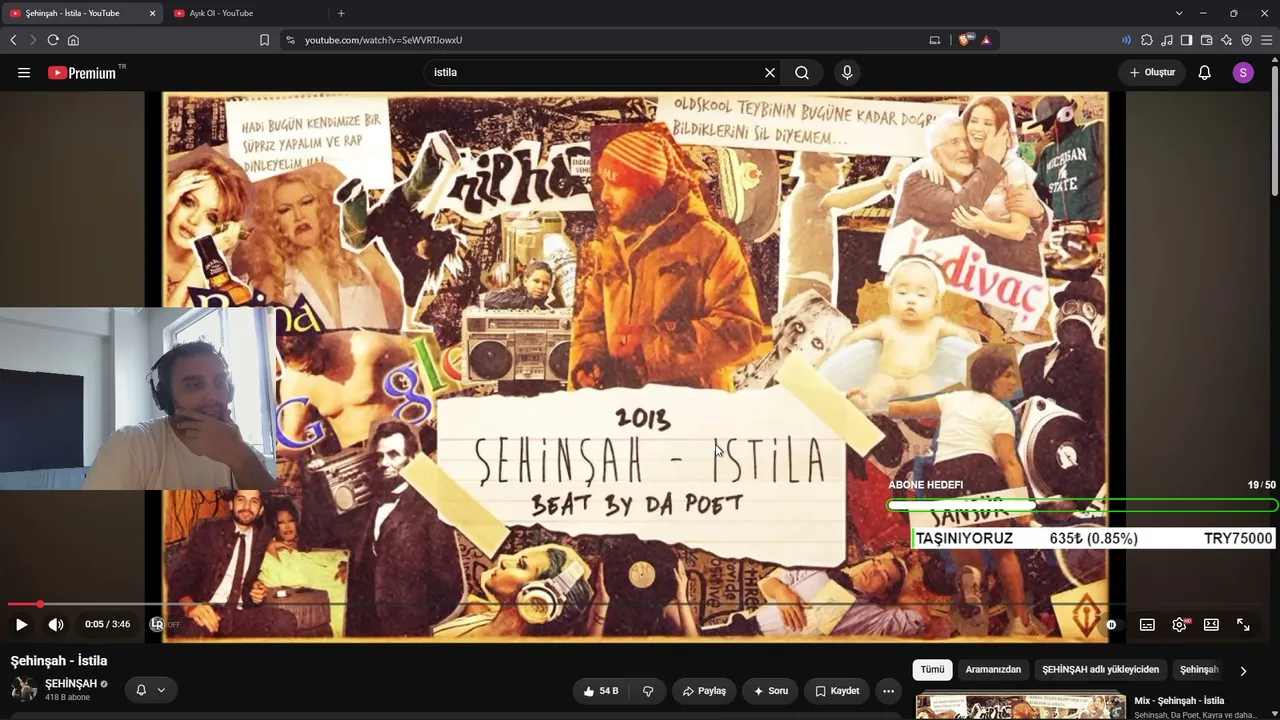Open more actions three-dot menu

888,691
